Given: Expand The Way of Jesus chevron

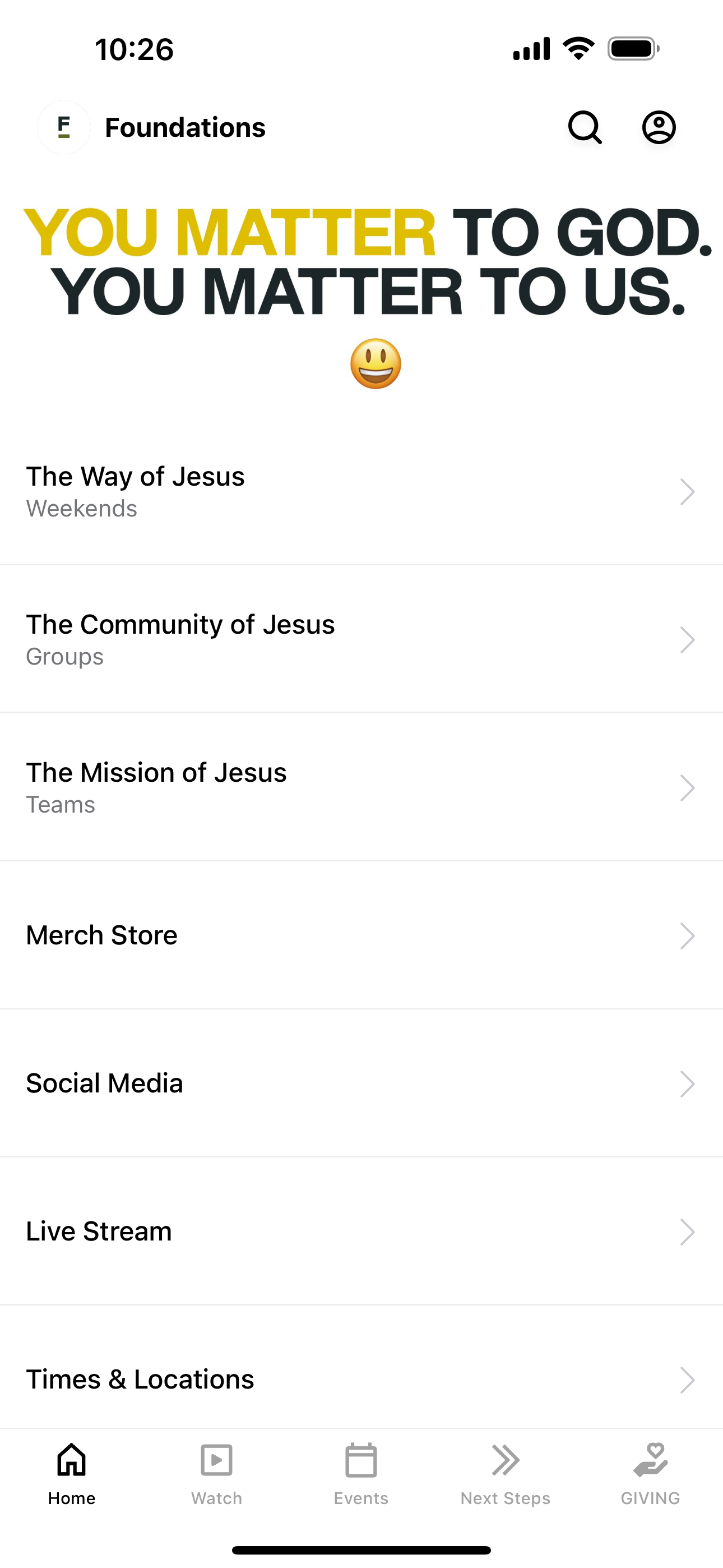Looking at the screenshot, I should tap(687, 492).
